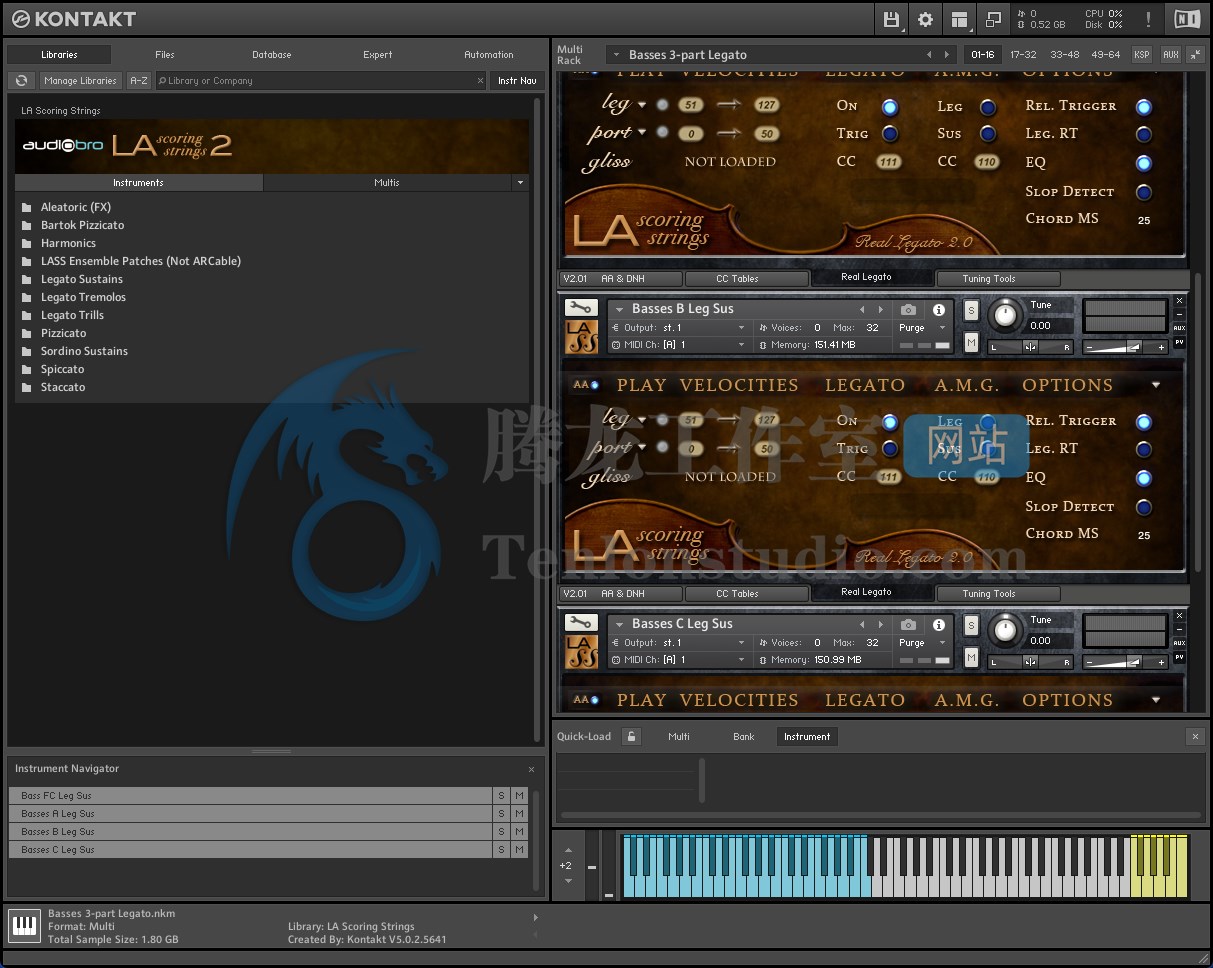1213x968 pixels.
Task: Open the Quick-Load catalog lock icon
Action: (631, 736)
